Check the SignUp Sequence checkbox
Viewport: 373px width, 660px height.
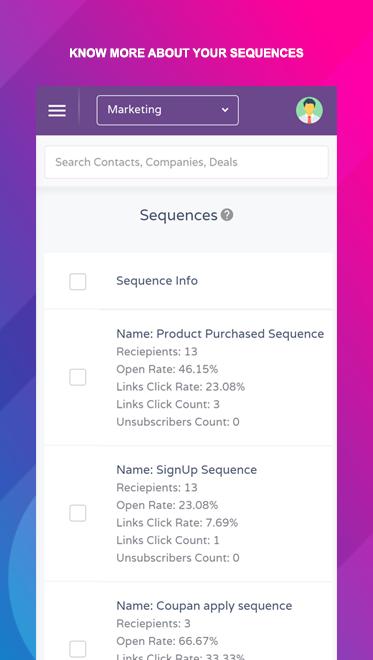(x=78, y=513)
